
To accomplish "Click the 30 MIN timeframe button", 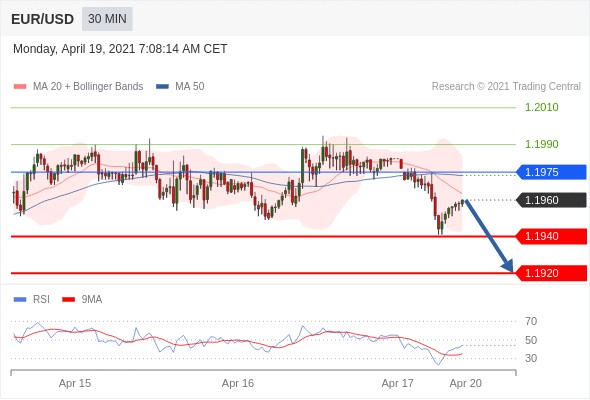I will click(x=107, y=19).
